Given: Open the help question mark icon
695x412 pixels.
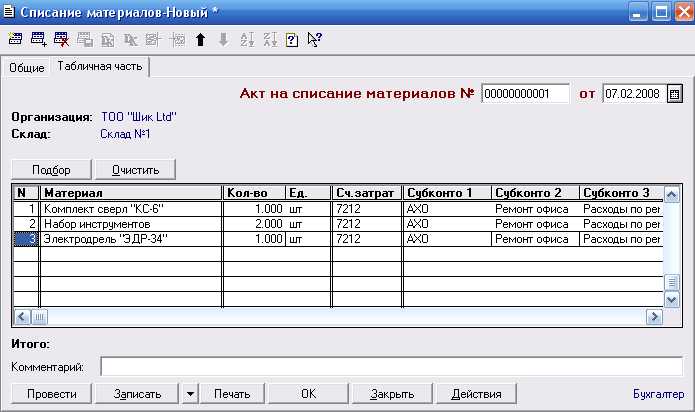Looking at the screenshot, I should click(292, 40).
